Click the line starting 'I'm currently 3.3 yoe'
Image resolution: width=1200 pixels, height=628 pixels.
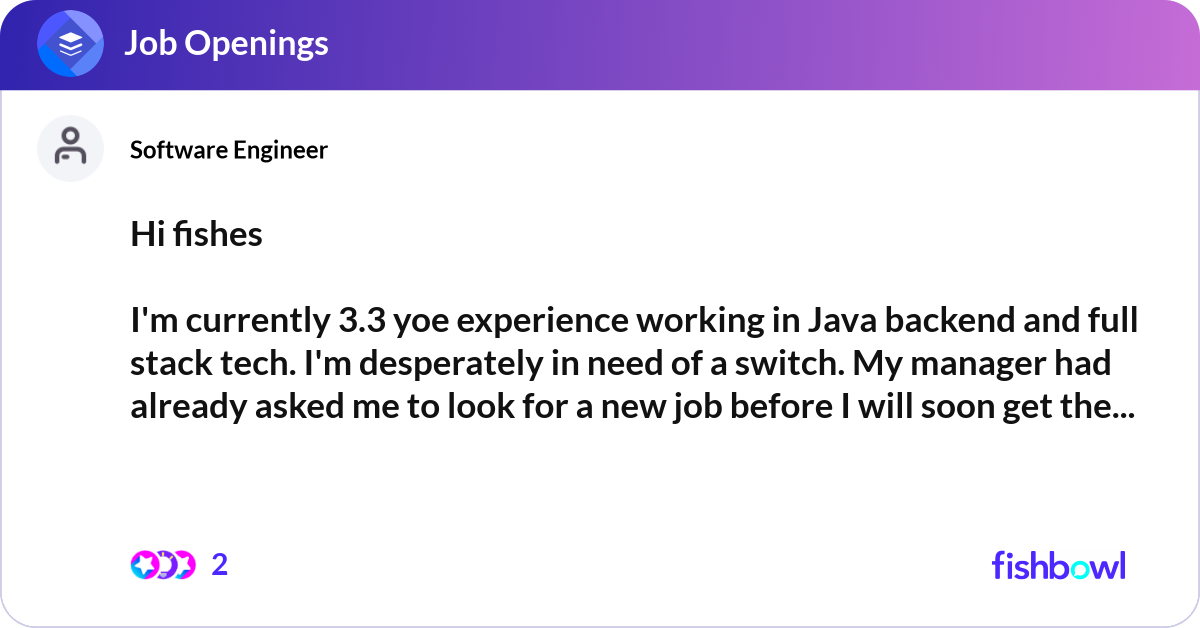pyautogui.click(x=635, y=322)
